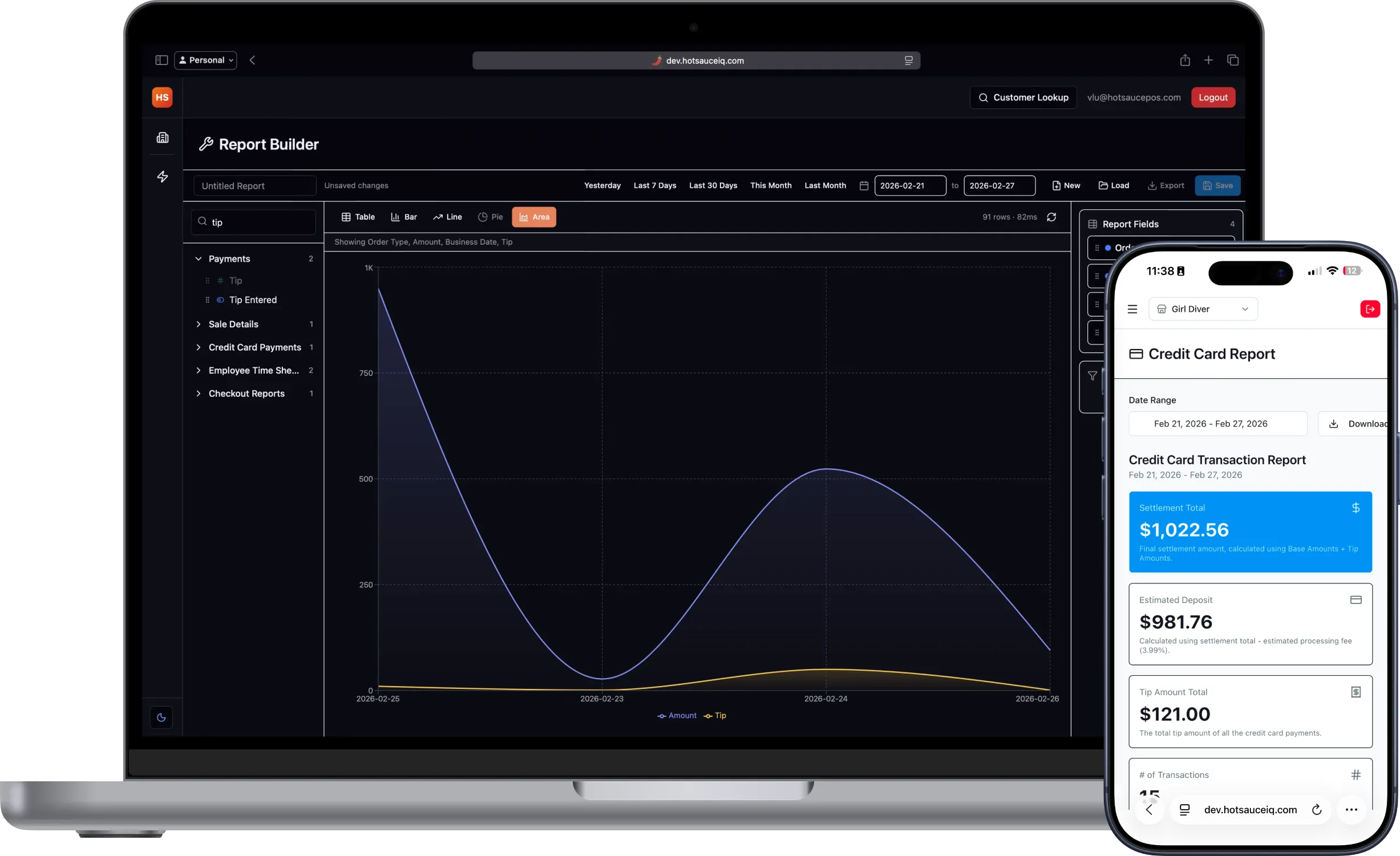This screenshot has width=1400, height=856.
Task: Open the Girl Diver store dropdown
Action: 1203,309
